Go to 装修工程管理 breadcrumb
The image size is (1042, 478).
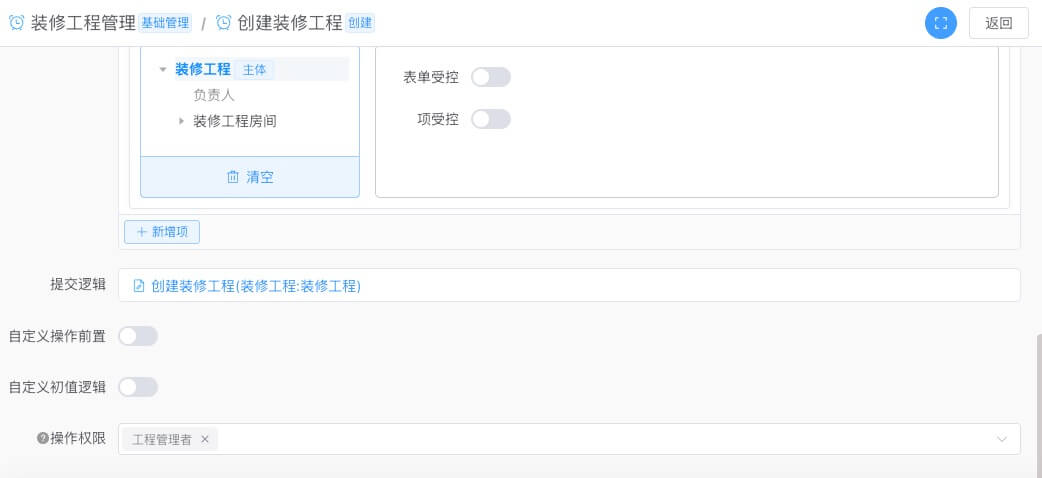(83, 23)
